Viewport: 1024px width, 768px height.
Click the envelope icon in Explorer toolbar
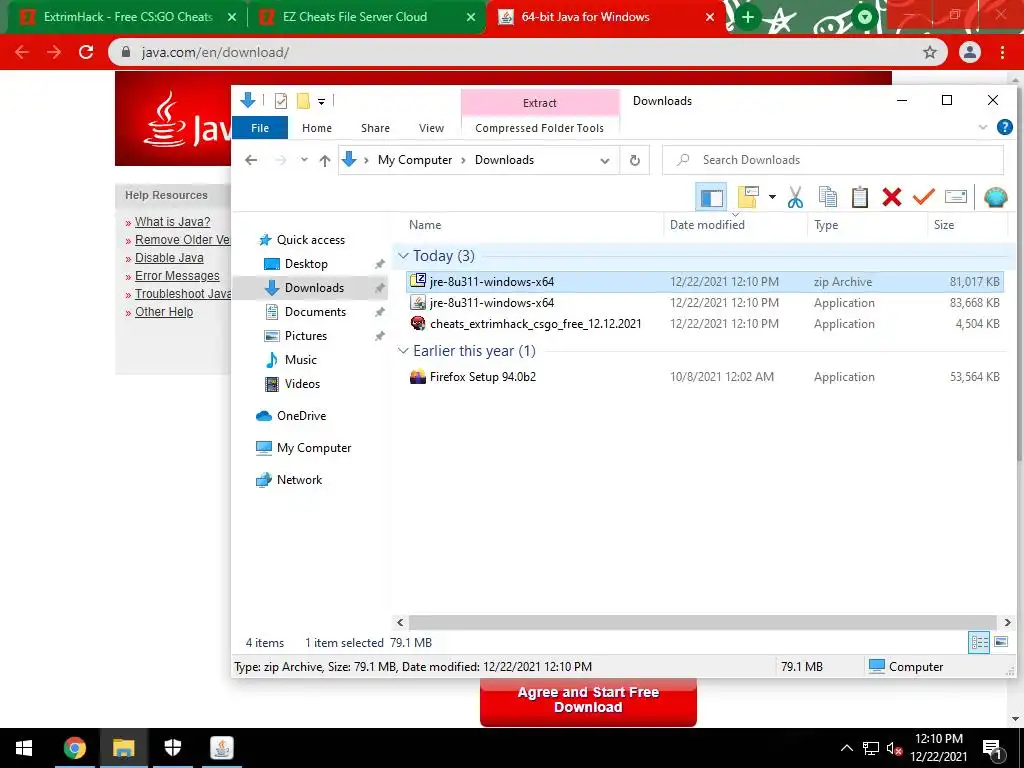click(955, 197)
